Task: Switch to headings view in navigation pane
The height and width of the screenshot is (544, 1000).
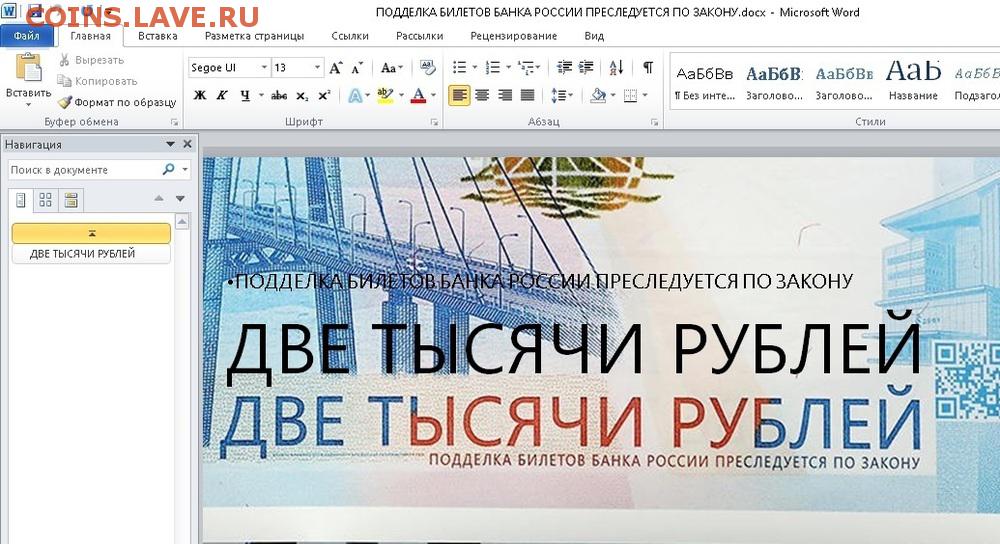Action: click(20, 200)
